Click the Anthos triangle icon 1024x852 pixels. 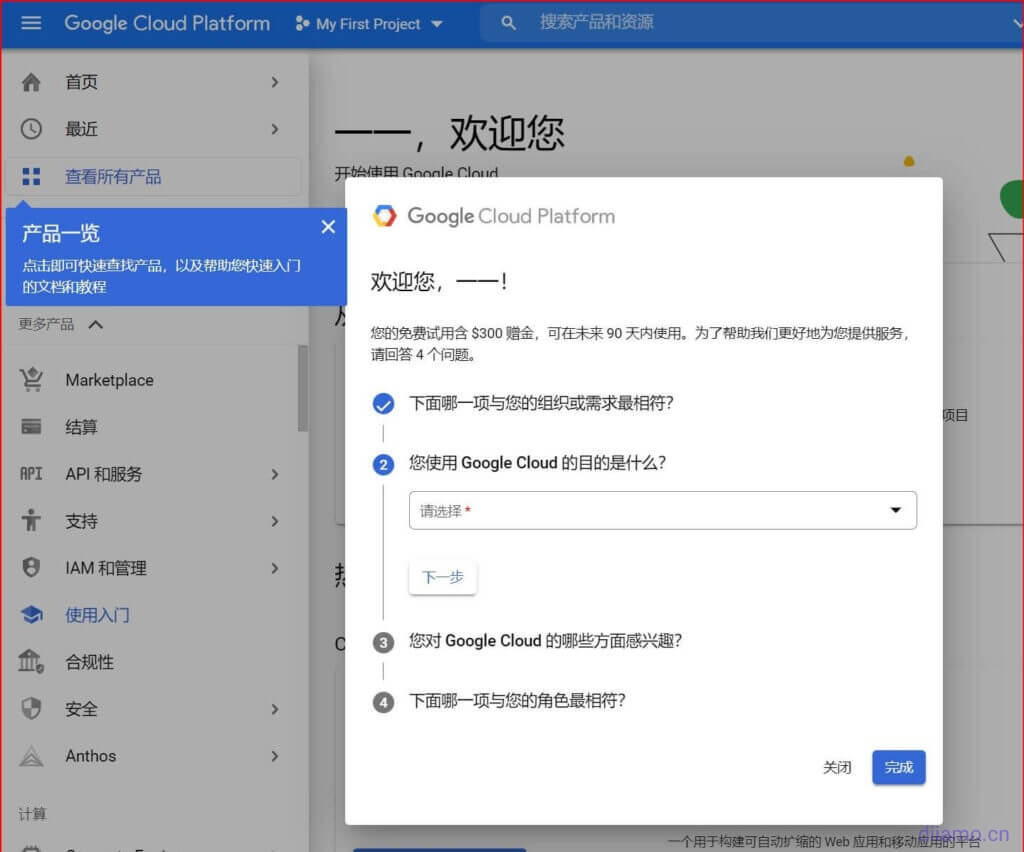31,756
